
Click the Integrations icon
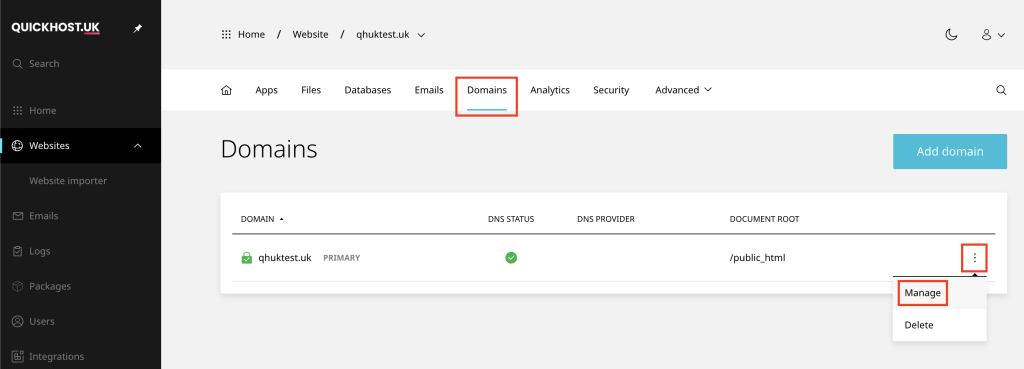point(18,357)
